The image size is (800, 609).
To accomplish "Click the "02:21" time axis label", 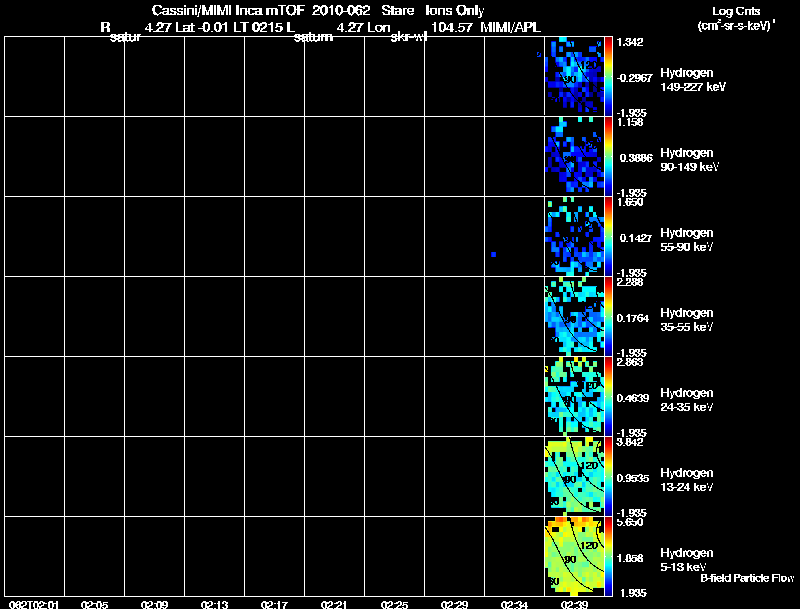I will click(334, 604).
